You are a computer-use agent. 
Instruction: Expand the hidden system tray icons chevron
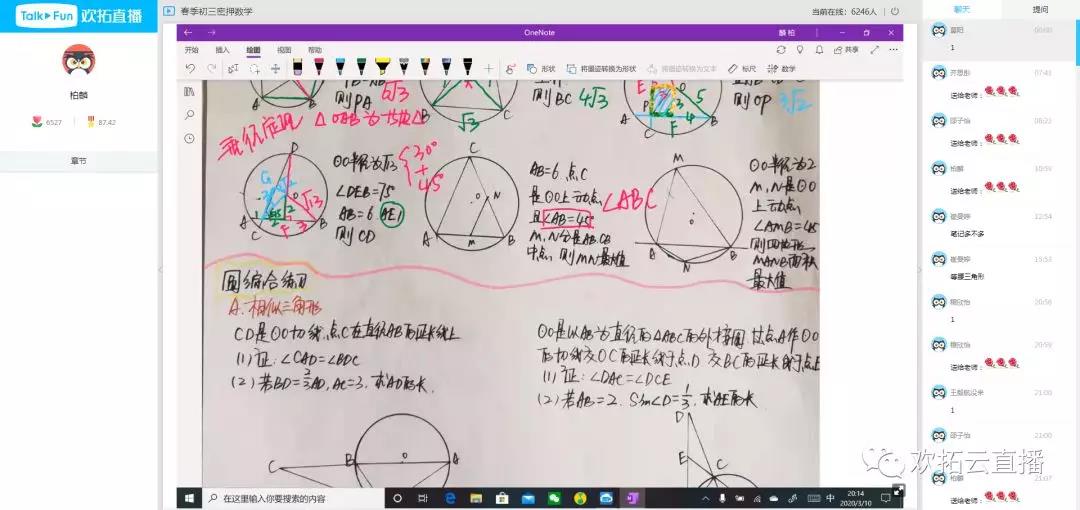point(706,497)
